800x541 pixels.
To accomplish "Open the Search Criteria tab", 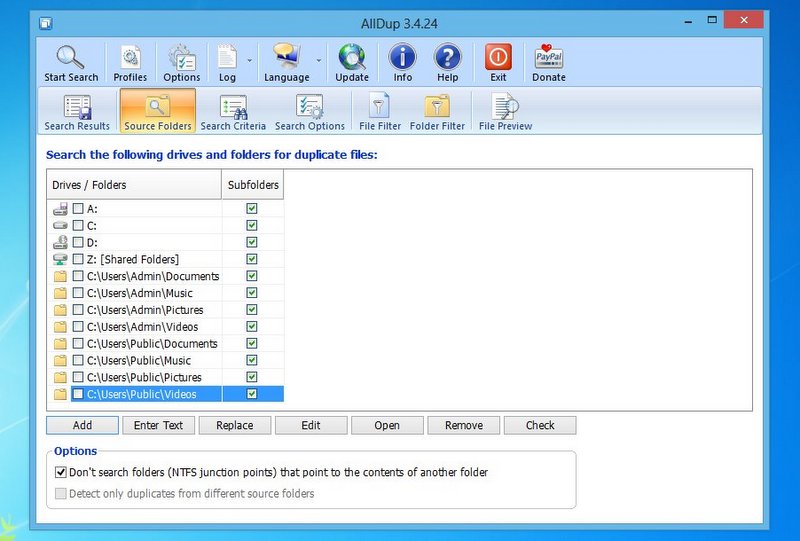I will click(x=233, y=111).
